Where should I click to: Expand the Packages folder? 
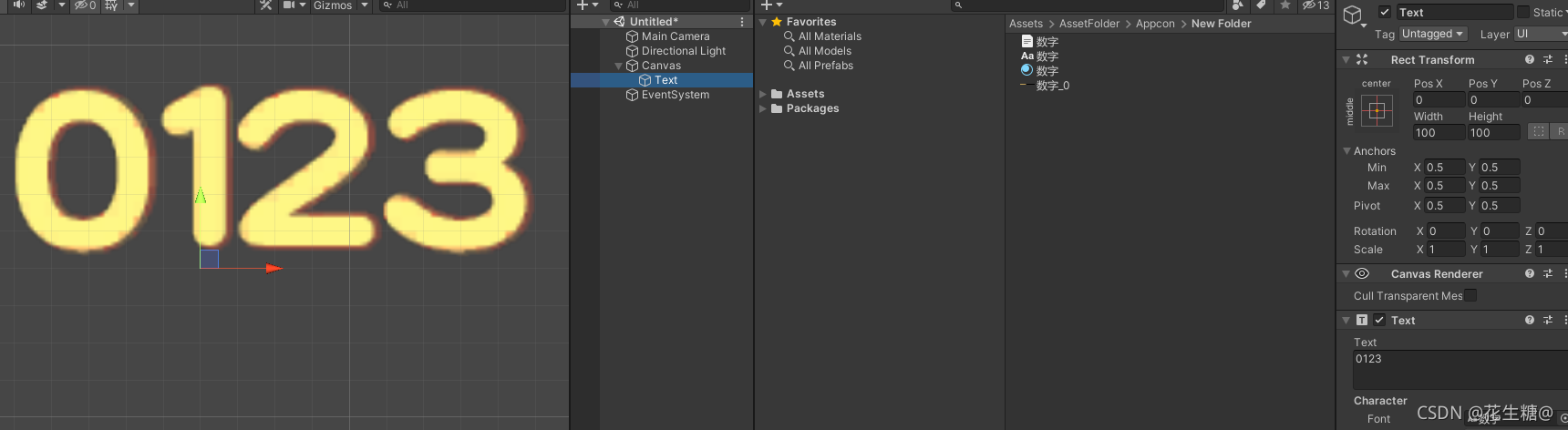click(763, 108)
